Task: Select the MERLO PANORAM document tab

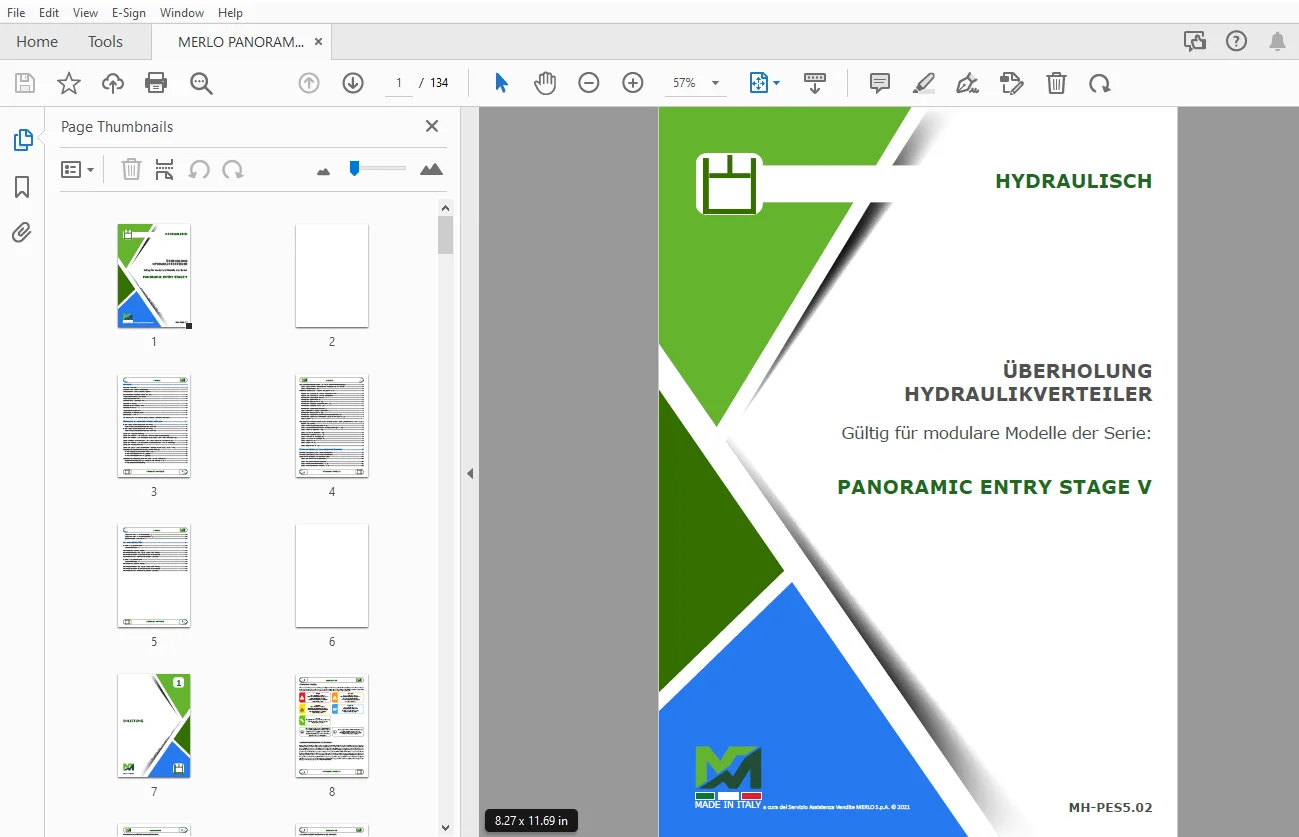Action: pos(241,42)
